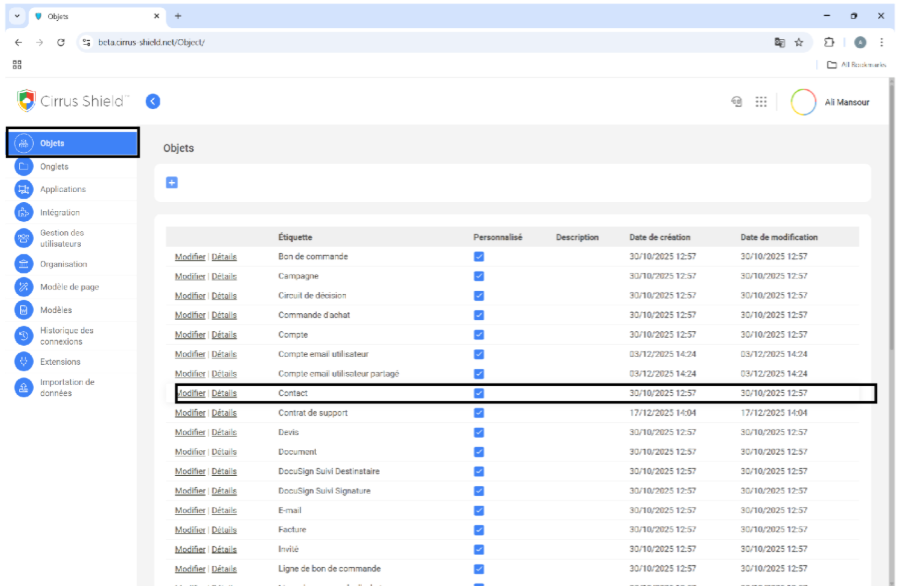Open the Extensions sidebar icon
This screenshot has width=900, height=586.
click(x=24, y=361)
